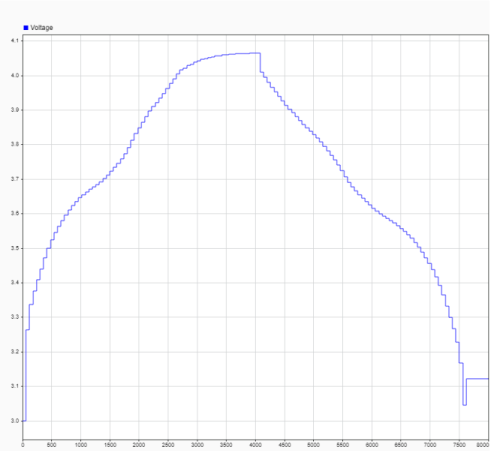Click the 7500 x-axis tick label

(459, 445)
